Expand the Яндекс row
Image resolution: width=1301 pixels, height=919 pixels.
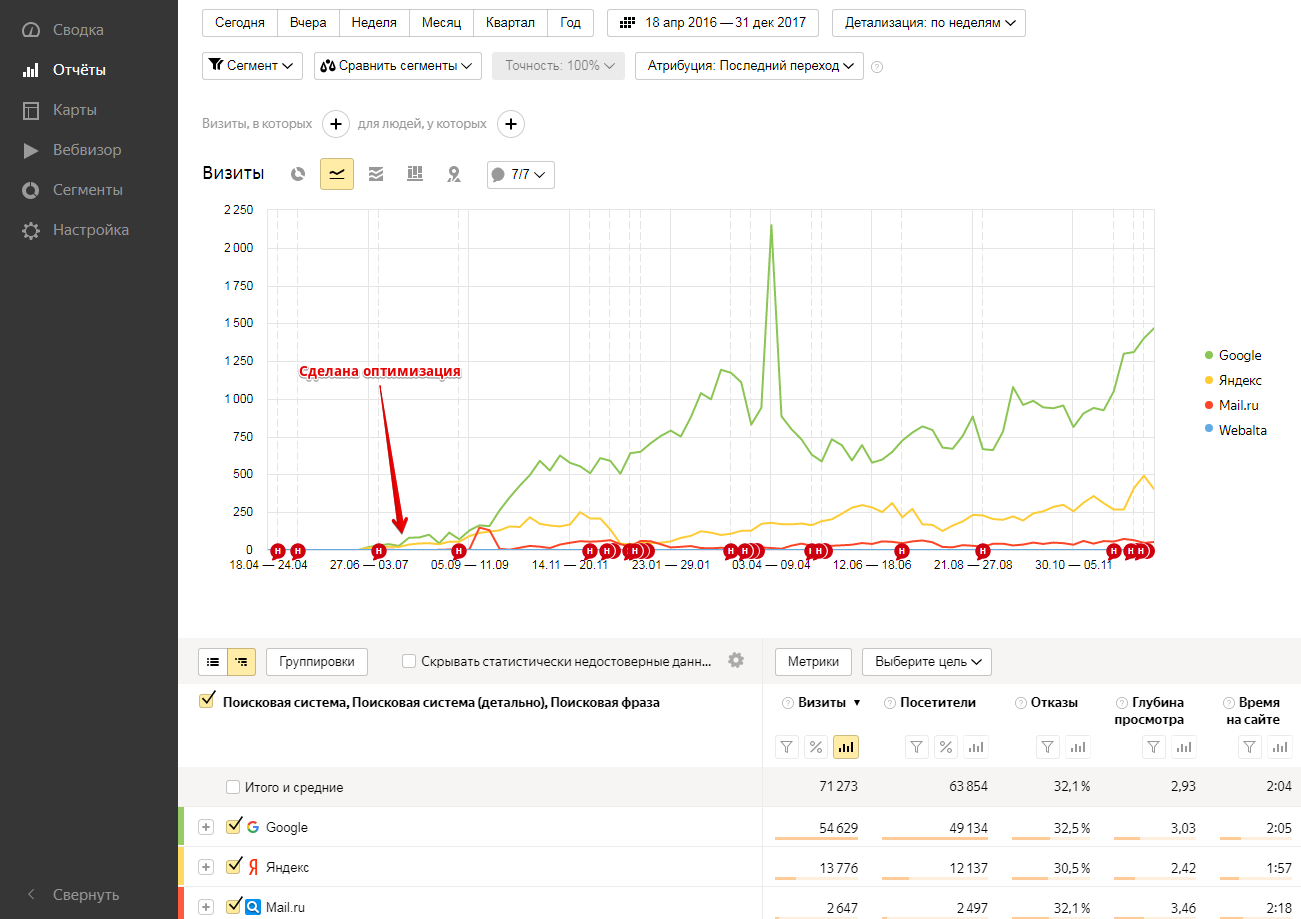pos(206,867)
